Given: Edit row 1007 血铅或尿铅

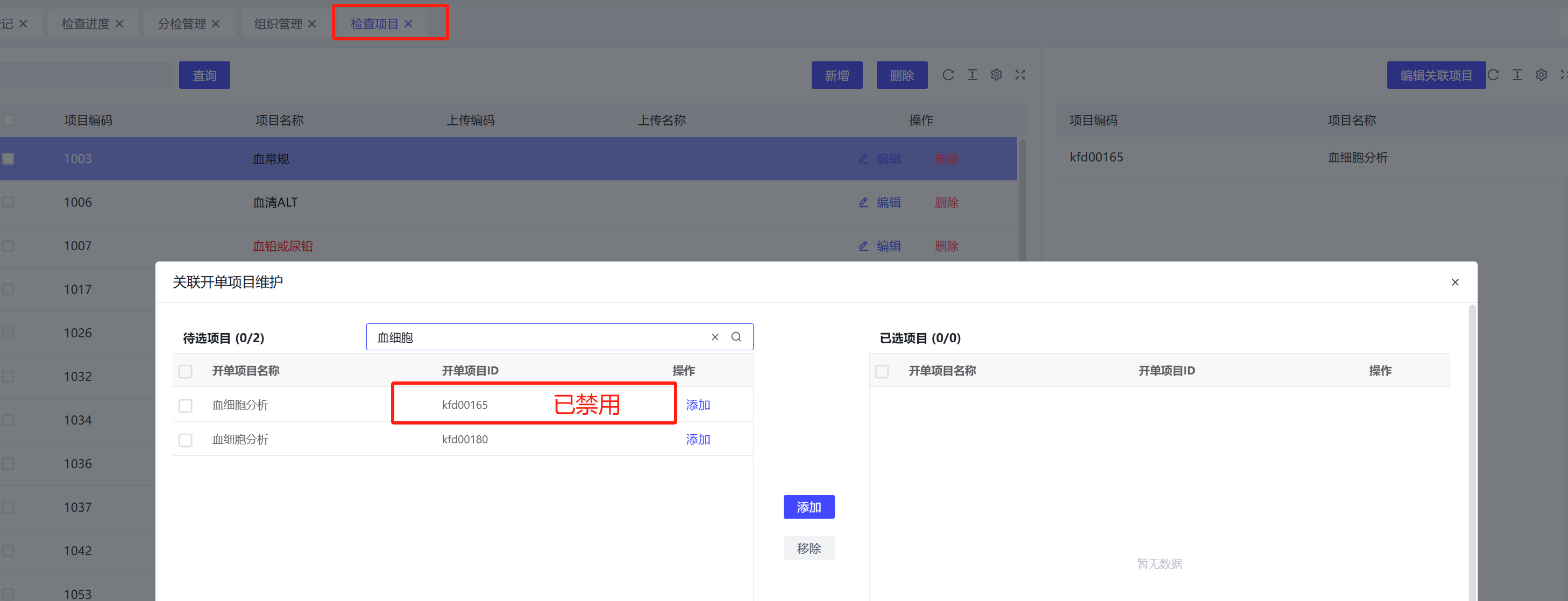Looking at the screenshot, I should (x=880, y=246).
